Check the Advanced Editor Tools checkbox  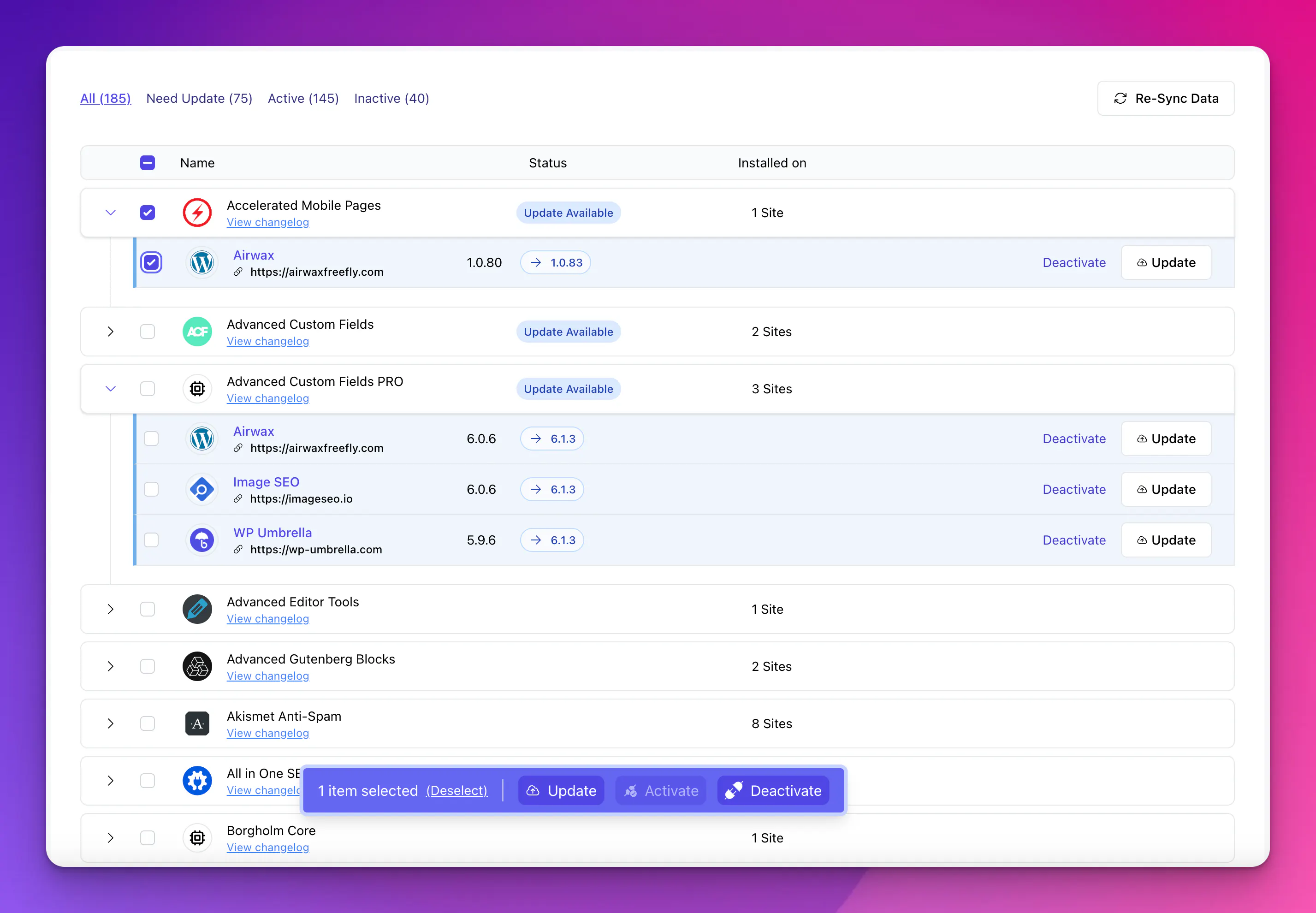(x=148, y=609)
